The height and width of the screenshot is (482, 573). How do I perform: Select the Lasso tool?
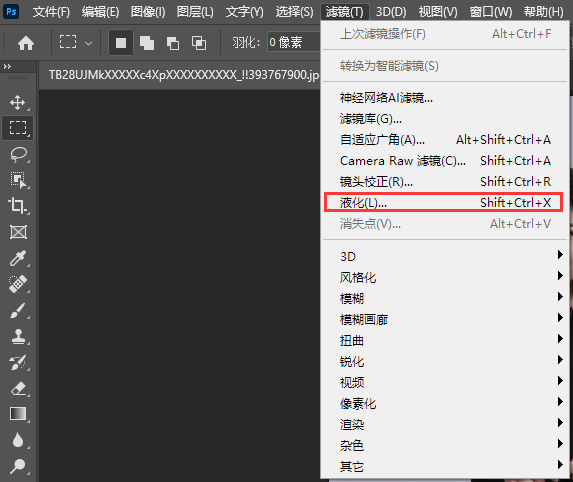(x=18, y=155)
